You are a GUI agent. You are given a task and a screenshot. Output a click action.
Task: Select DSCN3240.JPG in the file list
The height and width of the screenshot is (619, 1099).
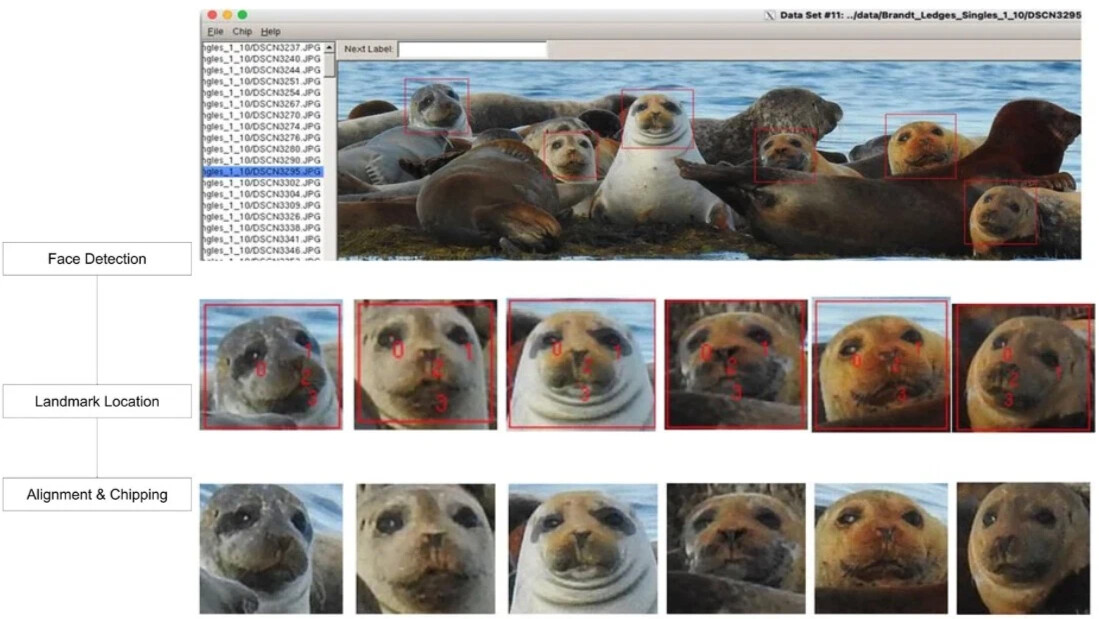262,59
